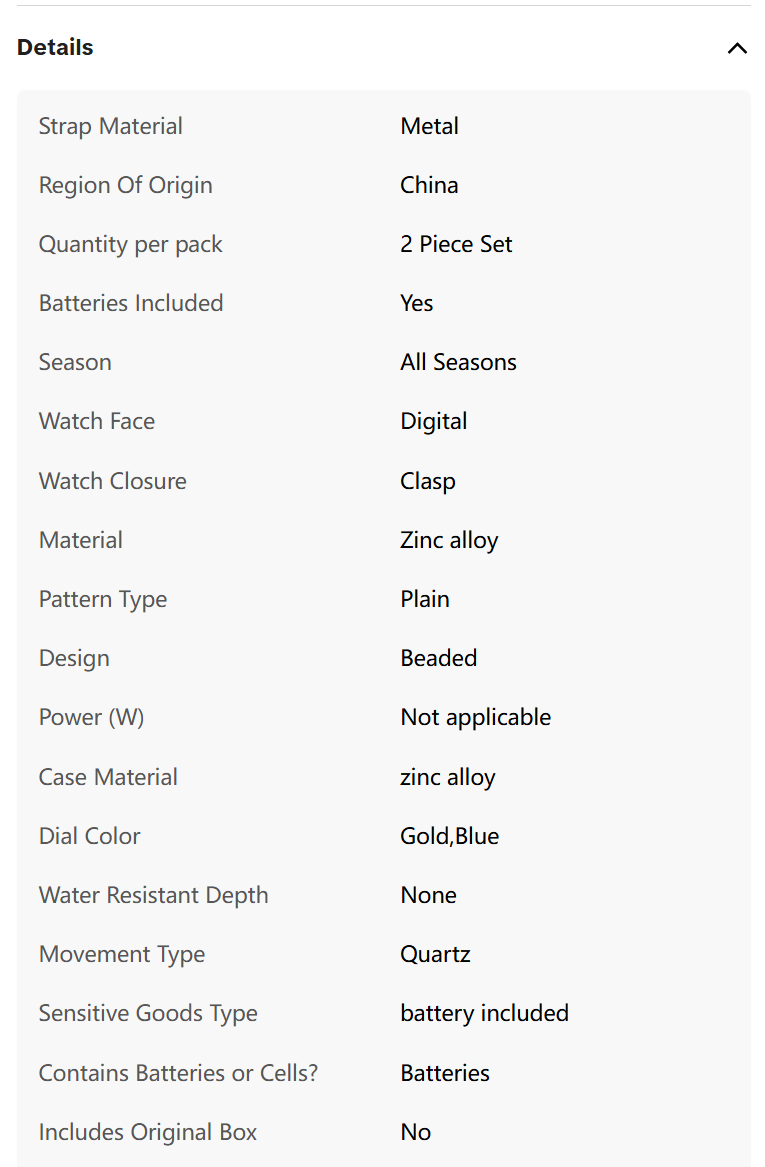Viewport: 765px width, 1167px height.
Task: Click the Digital watch face value
Action: click(434, 422)
